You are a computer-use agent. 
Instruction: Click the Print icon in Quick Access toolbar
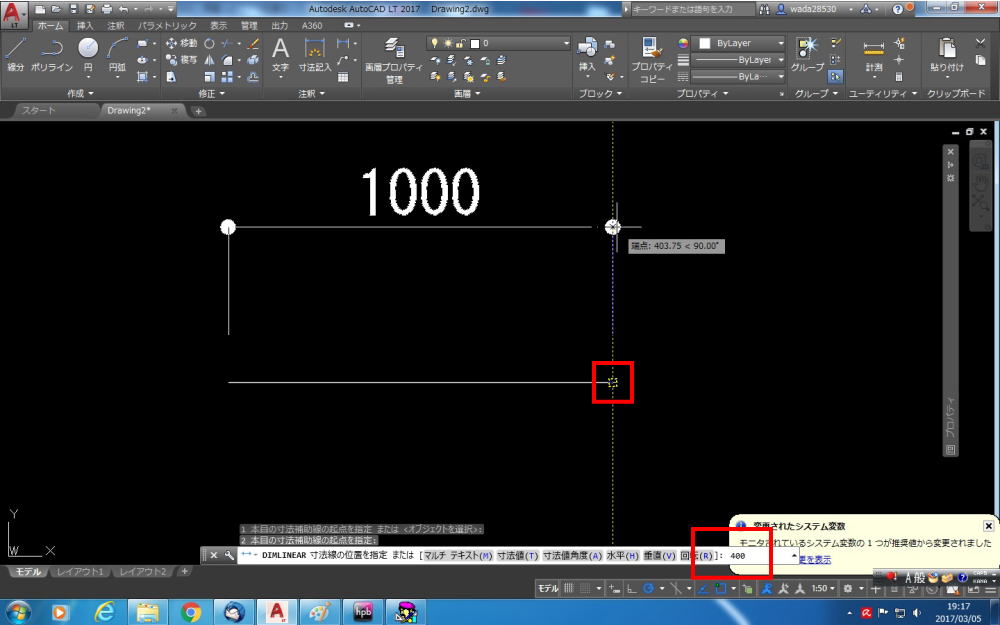coord(107,9)
